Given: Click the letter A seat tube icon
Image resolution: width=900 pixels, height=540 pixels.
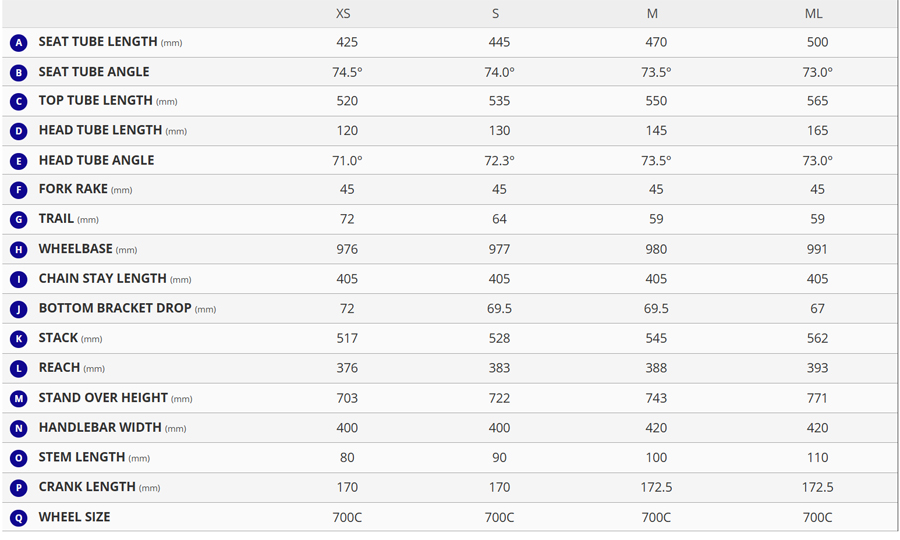Looking at the screenshot, I should (18, 43).
